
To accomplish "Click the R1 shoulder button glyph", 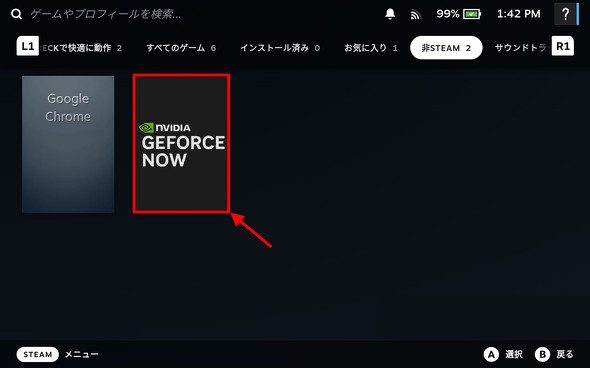I will pyautogui.click(x=563, y=46).
